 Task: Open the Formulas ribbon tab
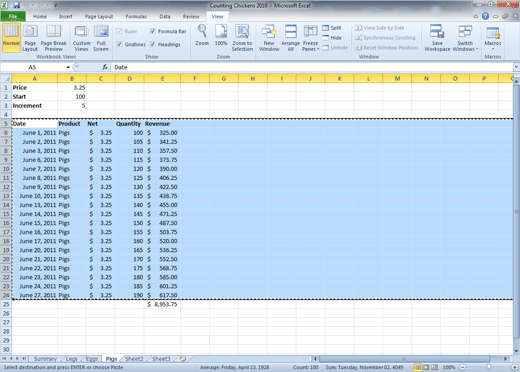coord(136,16)
